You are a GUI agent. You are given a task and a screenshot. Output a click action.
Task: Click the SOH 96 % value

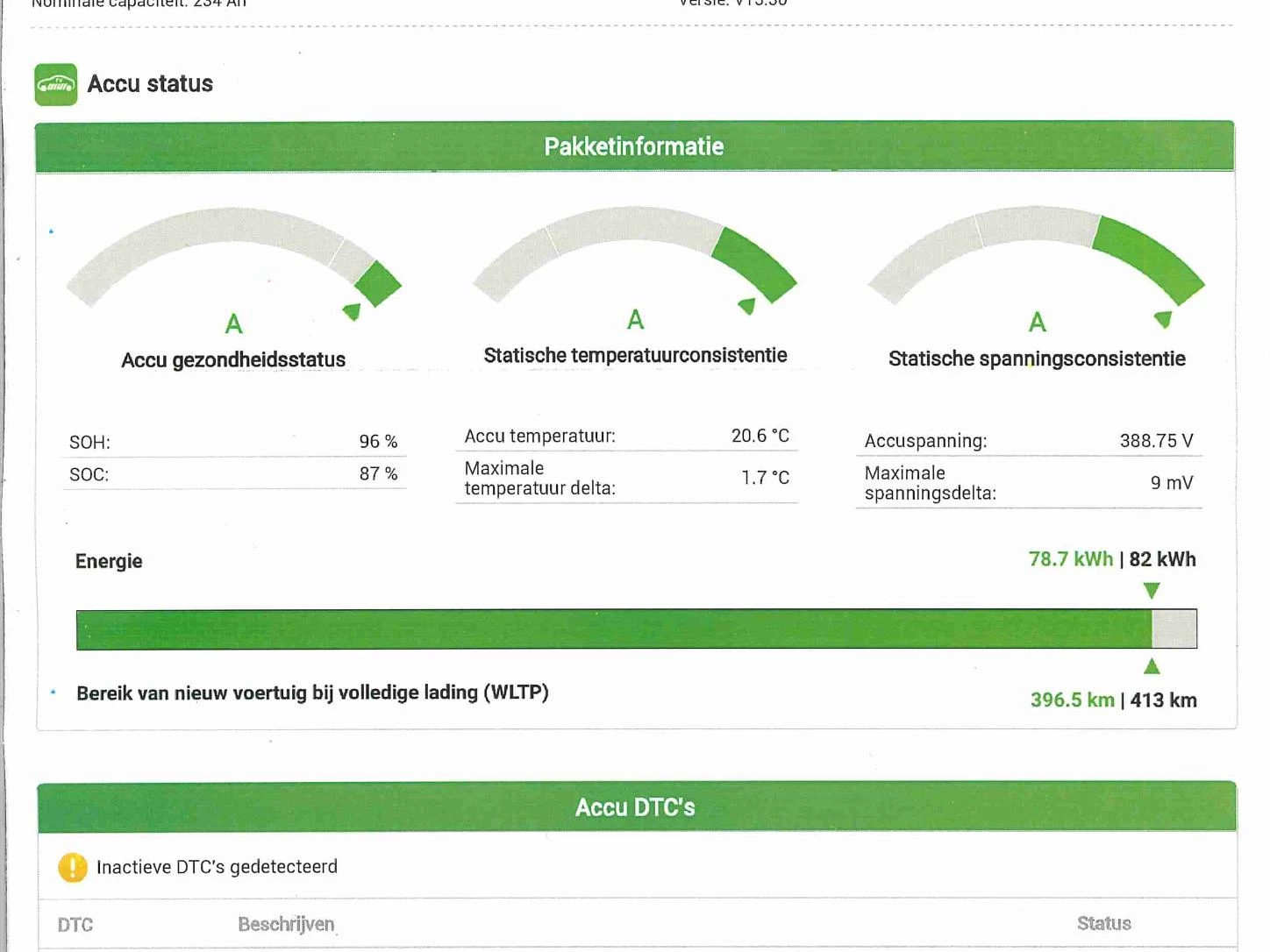(381, 441)
